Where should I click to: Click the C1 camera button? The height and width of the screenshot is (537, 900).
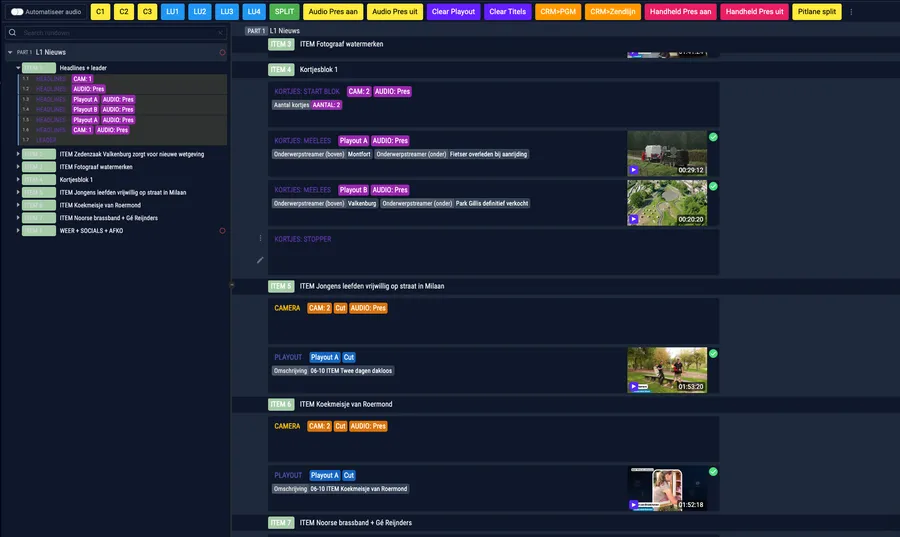pyautogui.click(x=100, y=11)
